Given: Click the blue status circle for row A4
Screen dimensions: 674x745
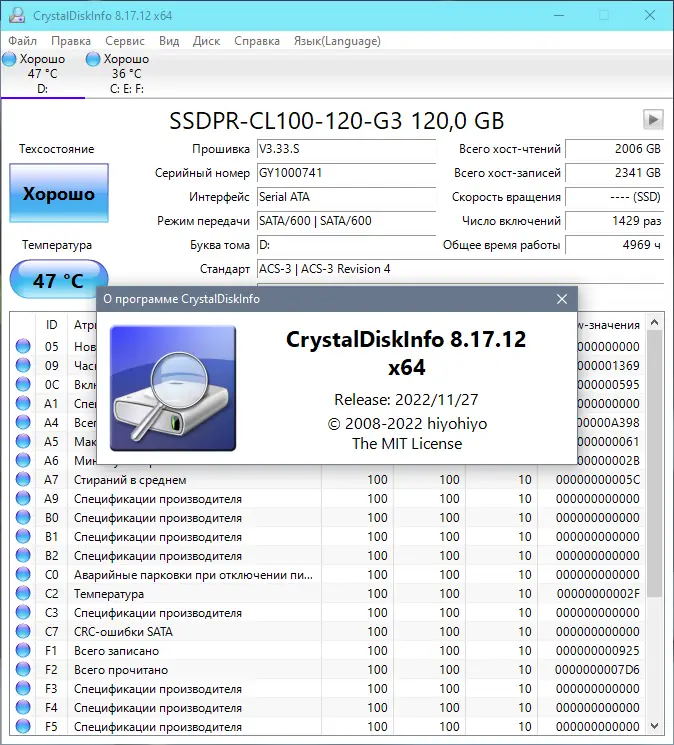Looking at the screenshot, I should pyautogui.click(x=23, y=422).
